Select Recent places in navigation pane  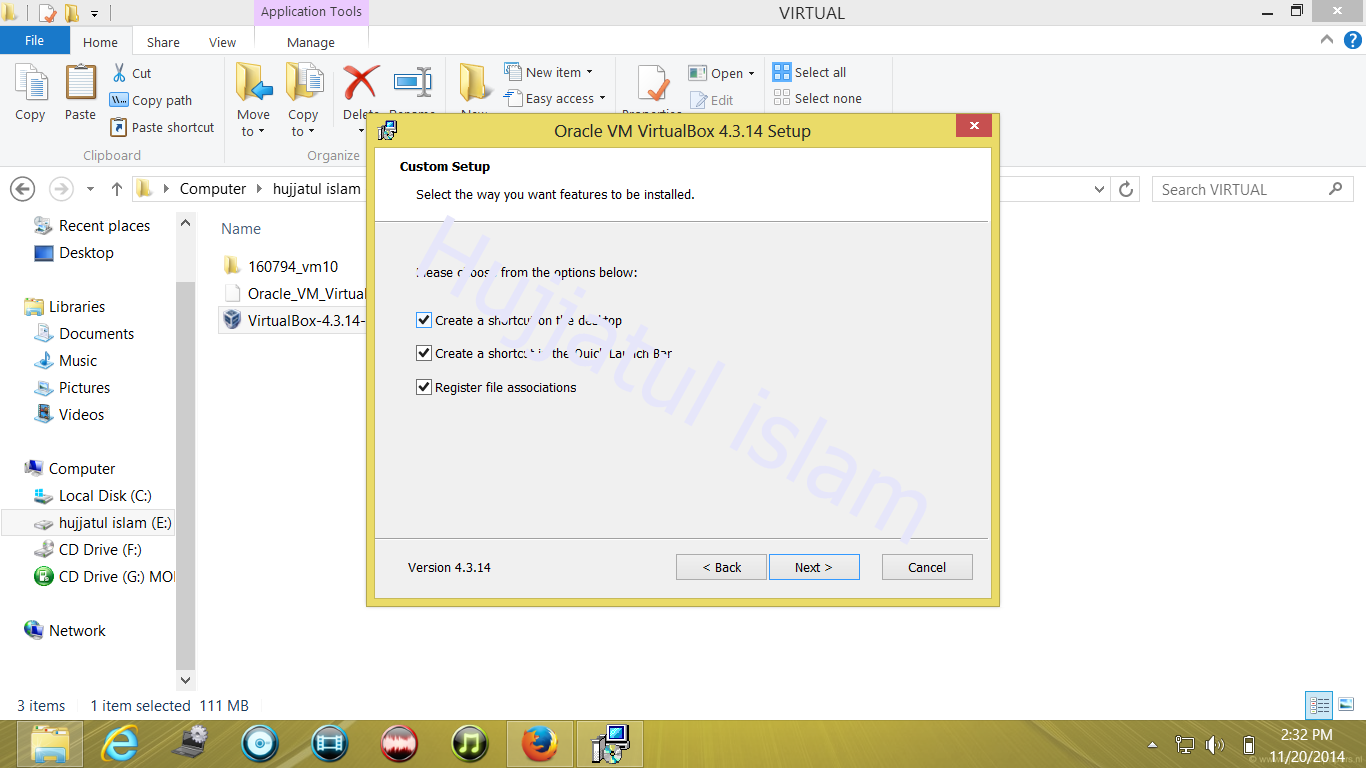(x=92, y=226)
